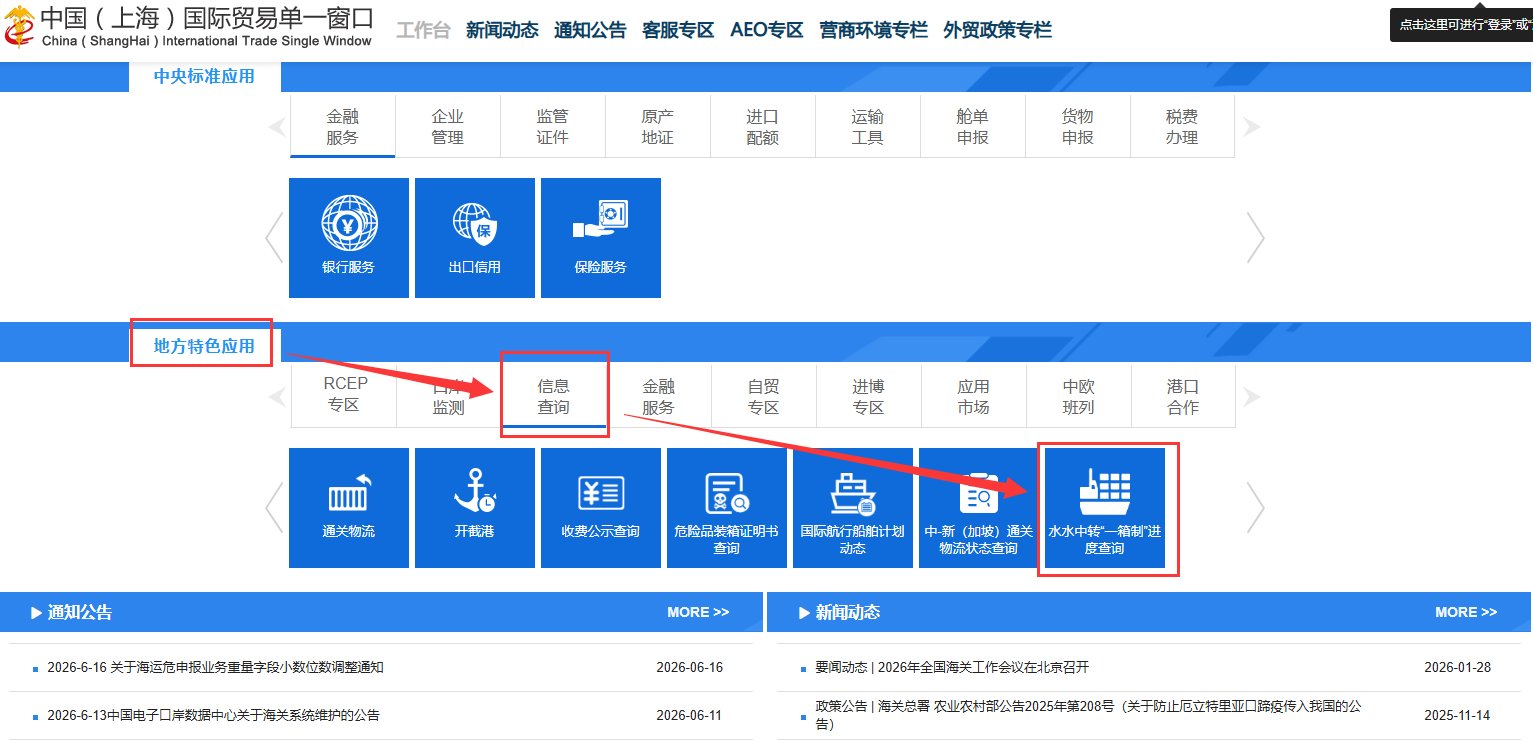Open 水水中转一箱制进度查询 tile
The image size is (1533, 742).
coord(1105,508)
